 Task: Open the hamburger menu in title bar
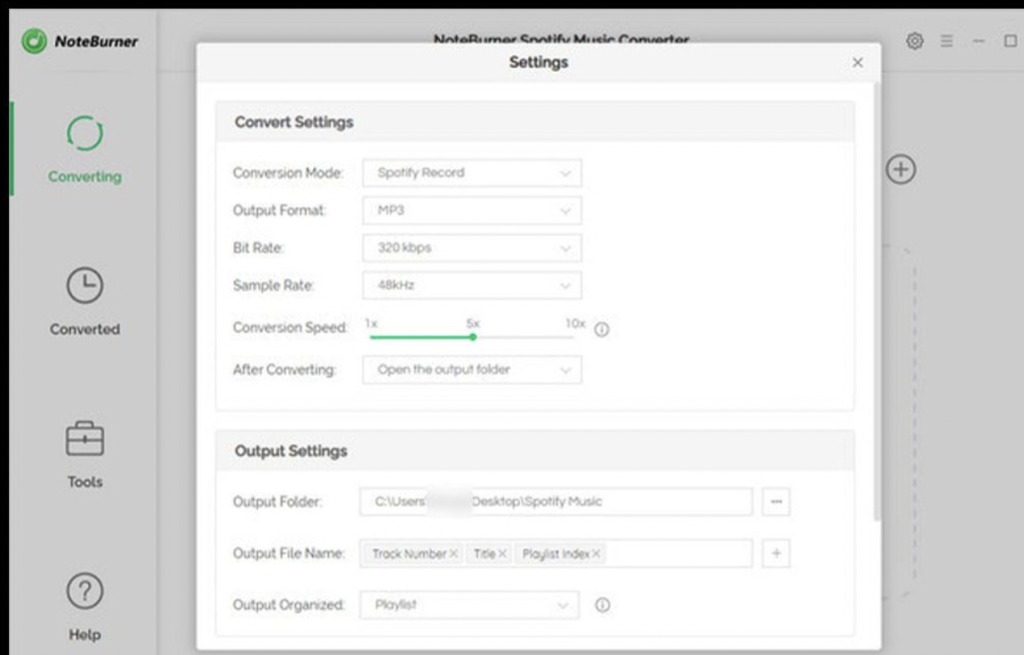coord(946,41)
